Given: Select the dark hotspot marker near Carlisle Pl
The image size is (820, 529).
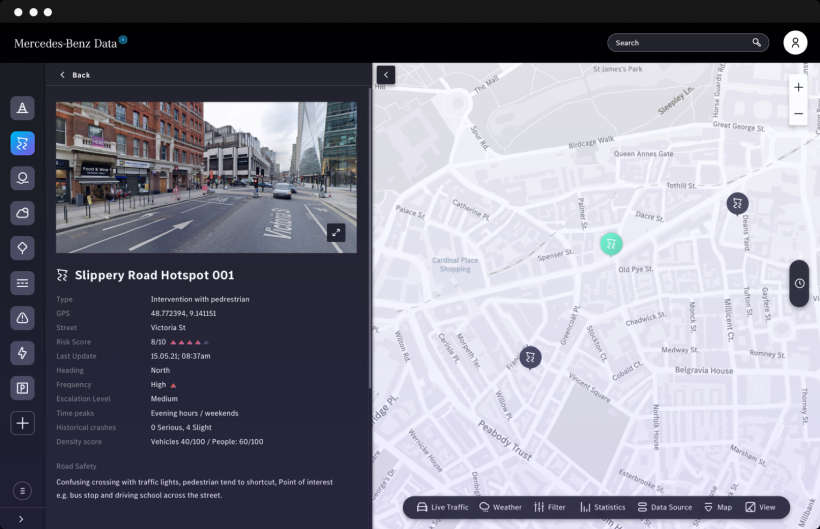Looking at the screenshot, I should click(530, 358).
